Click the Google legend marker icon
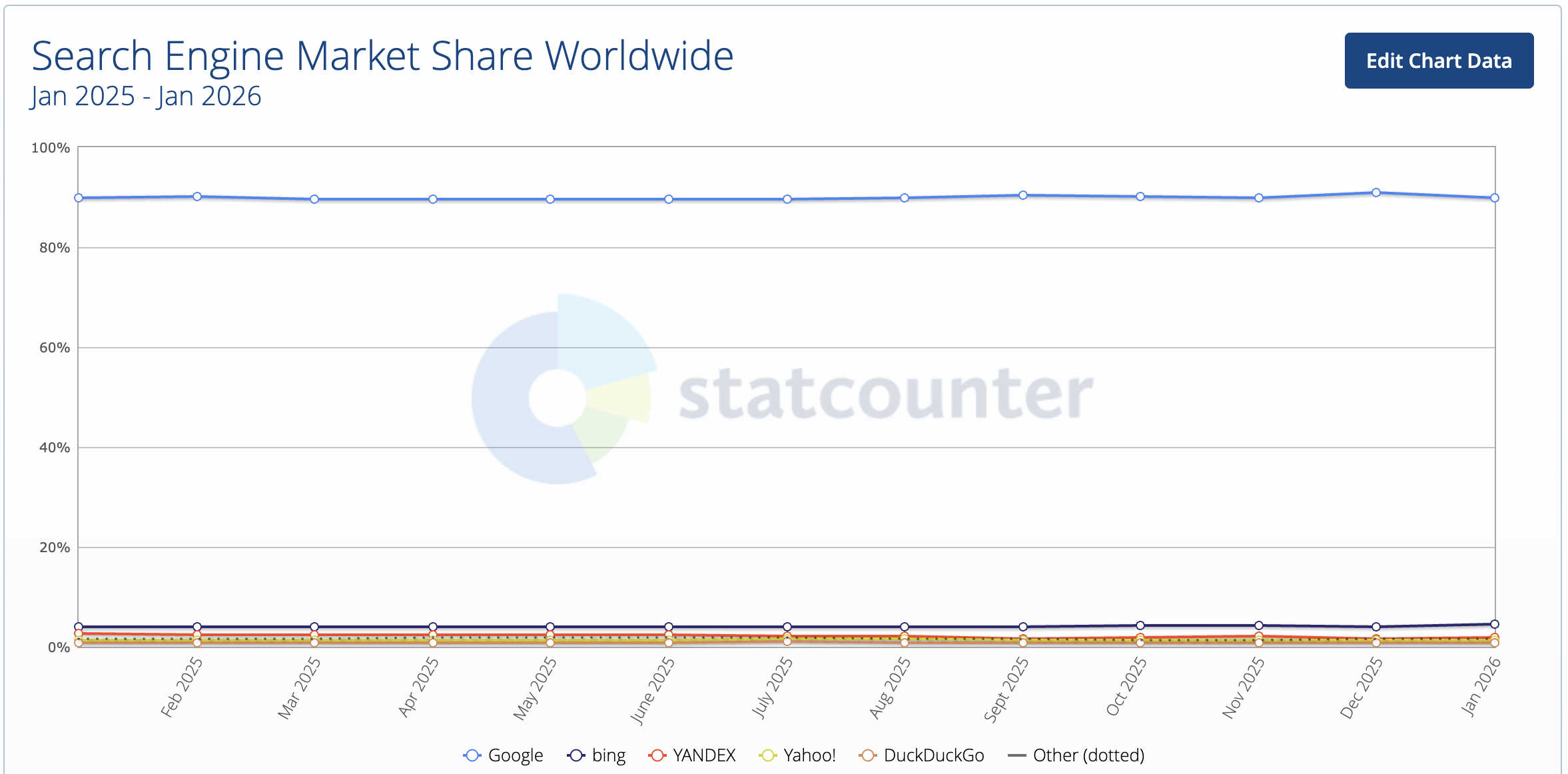 [472, 755]
